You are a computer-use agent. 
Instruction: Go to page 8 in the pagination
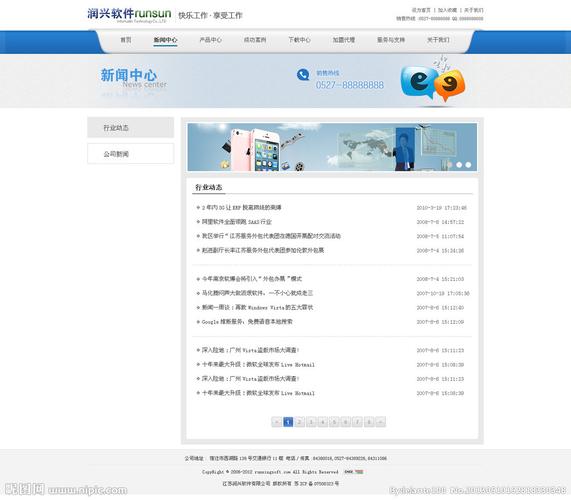click(369, 422)
